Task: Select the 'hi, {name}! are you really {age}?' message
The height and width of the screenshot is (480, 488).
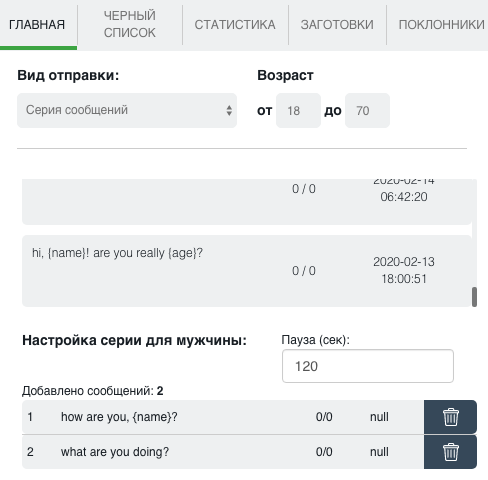Action: (x=247, y=271)
